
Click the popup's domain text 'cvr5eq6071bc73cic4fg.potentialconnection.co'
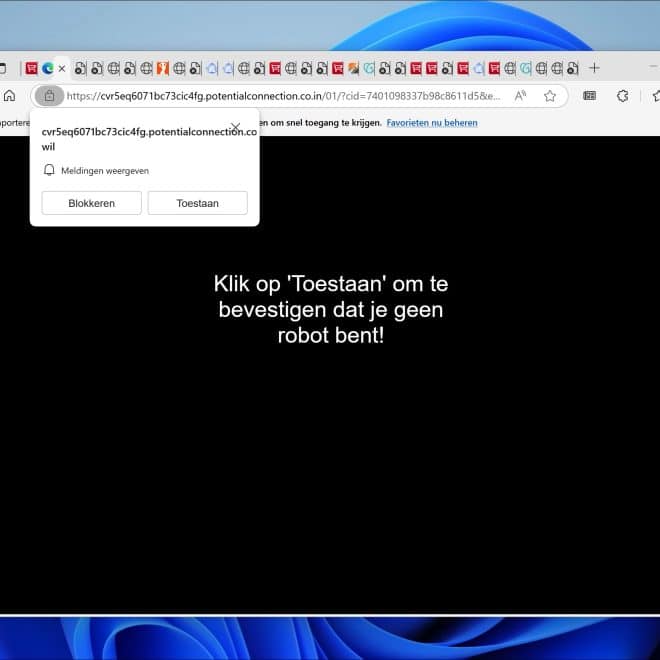[x=149, y=132]
